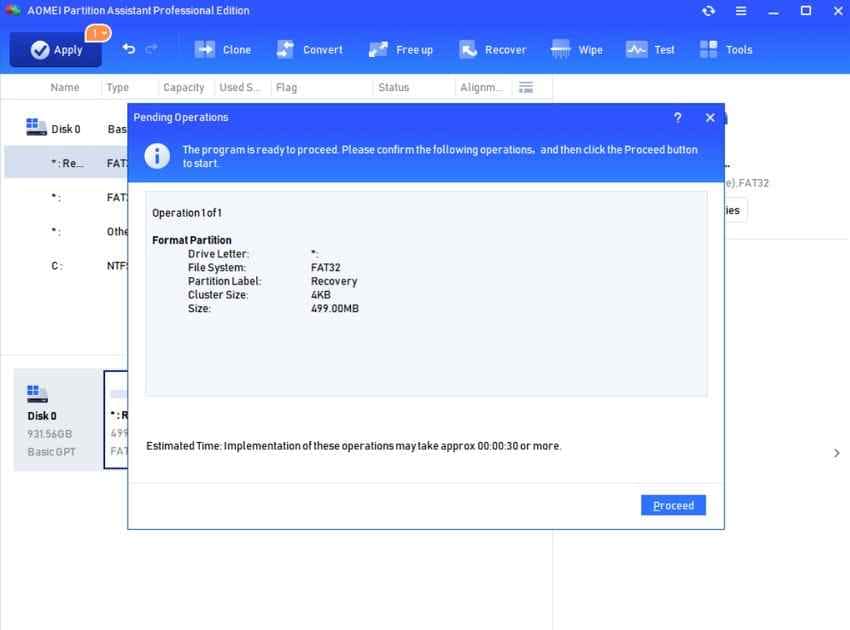The height and width of the screenshot is (630, 850).
Task: Click the 'Format Partition' operation heading
Action: [x=192, y=240]
